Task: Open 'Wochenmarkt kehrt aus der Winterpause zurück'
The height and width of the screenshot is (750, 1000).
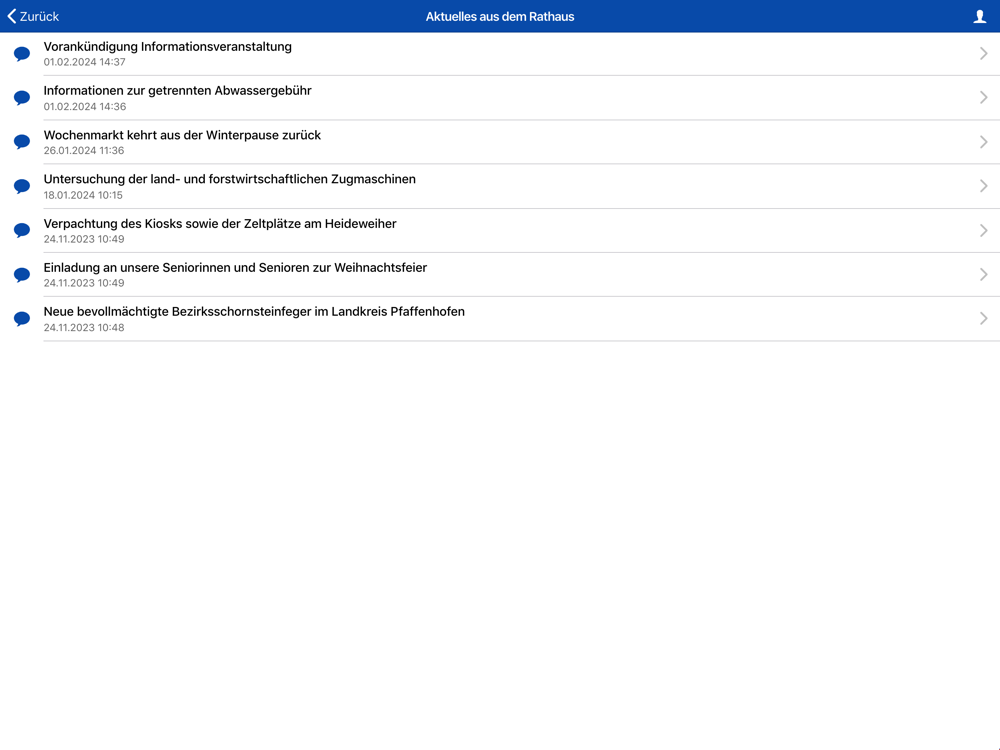Action: coord(182,135)
